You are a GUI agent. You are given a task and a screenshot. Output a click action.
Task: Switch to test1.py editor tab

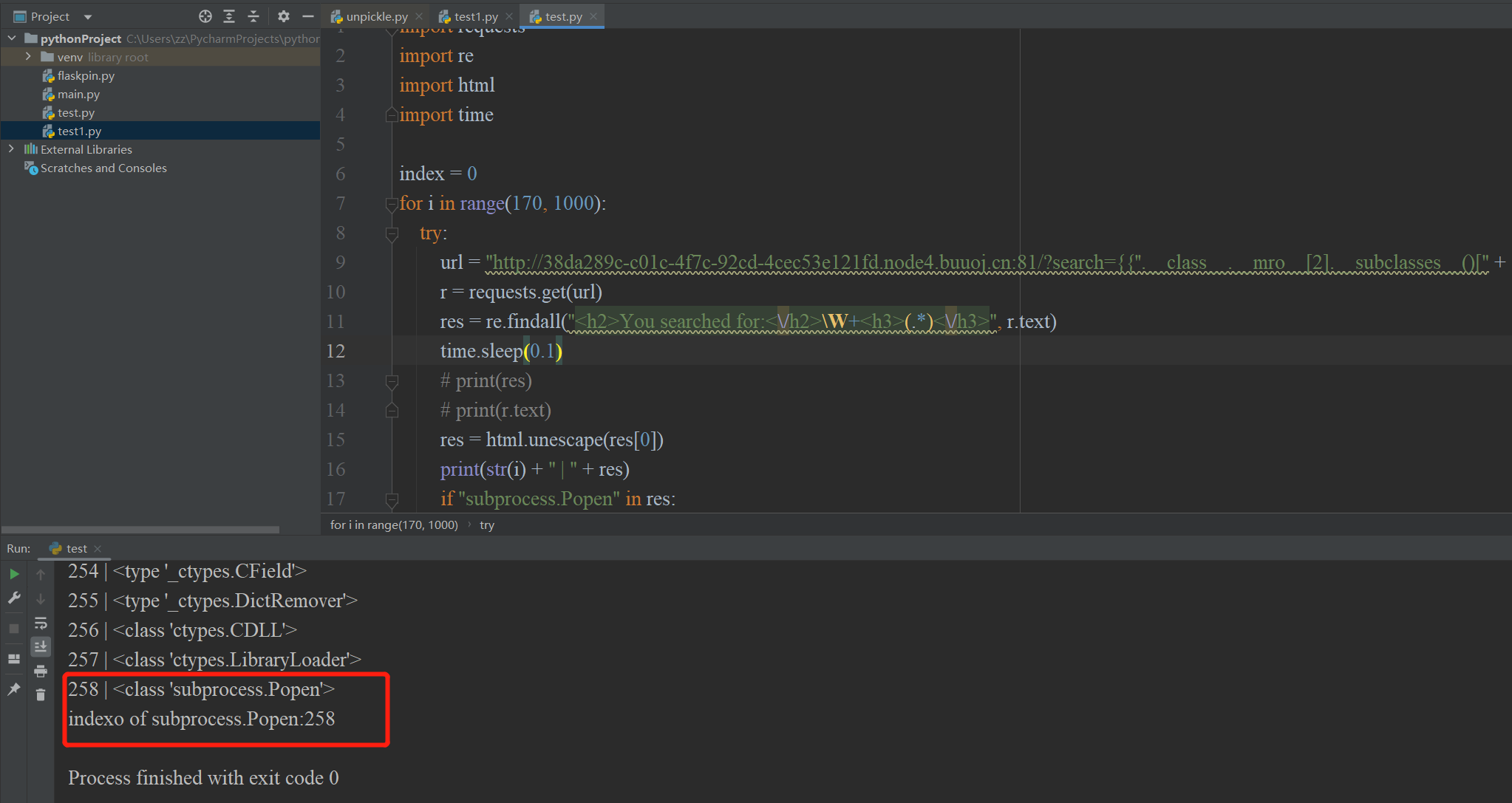pyautogui.click(x=475, y=16)
